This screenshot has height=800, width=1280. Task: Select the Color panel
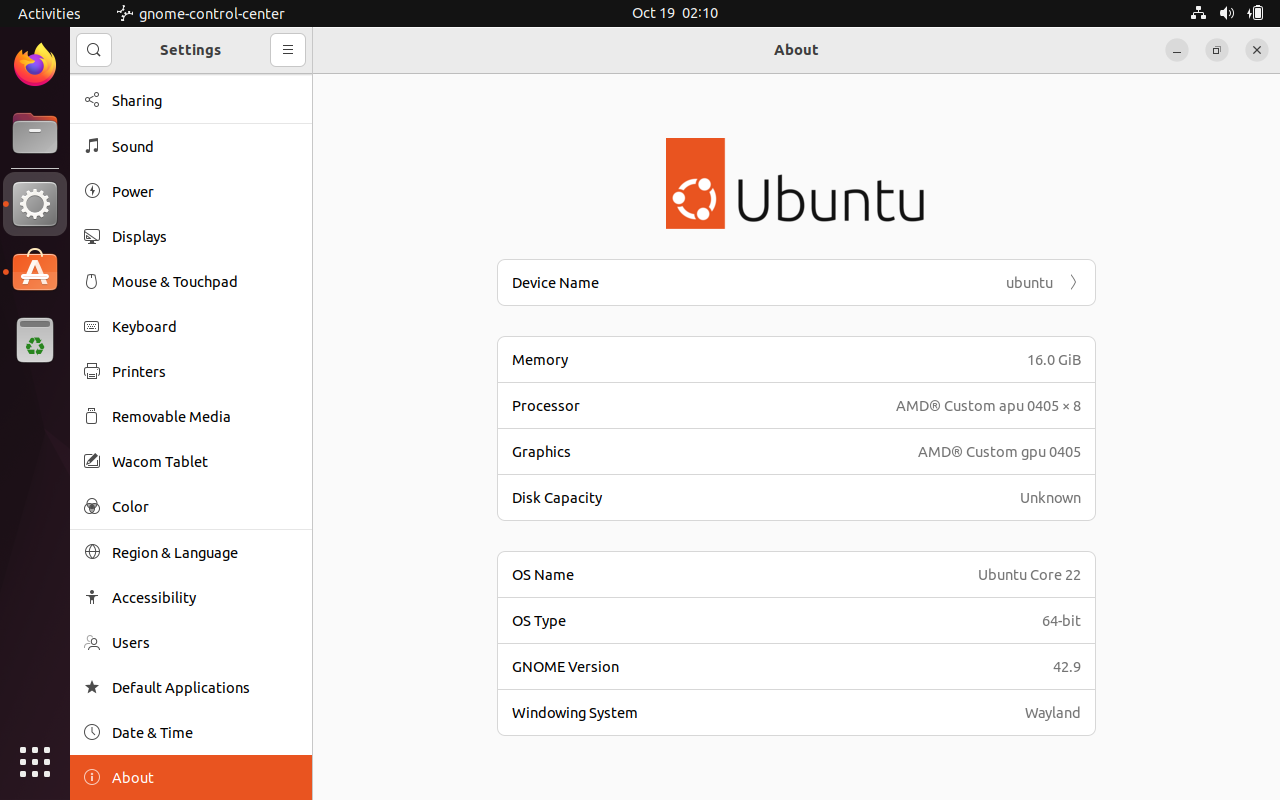coord(191,506)
